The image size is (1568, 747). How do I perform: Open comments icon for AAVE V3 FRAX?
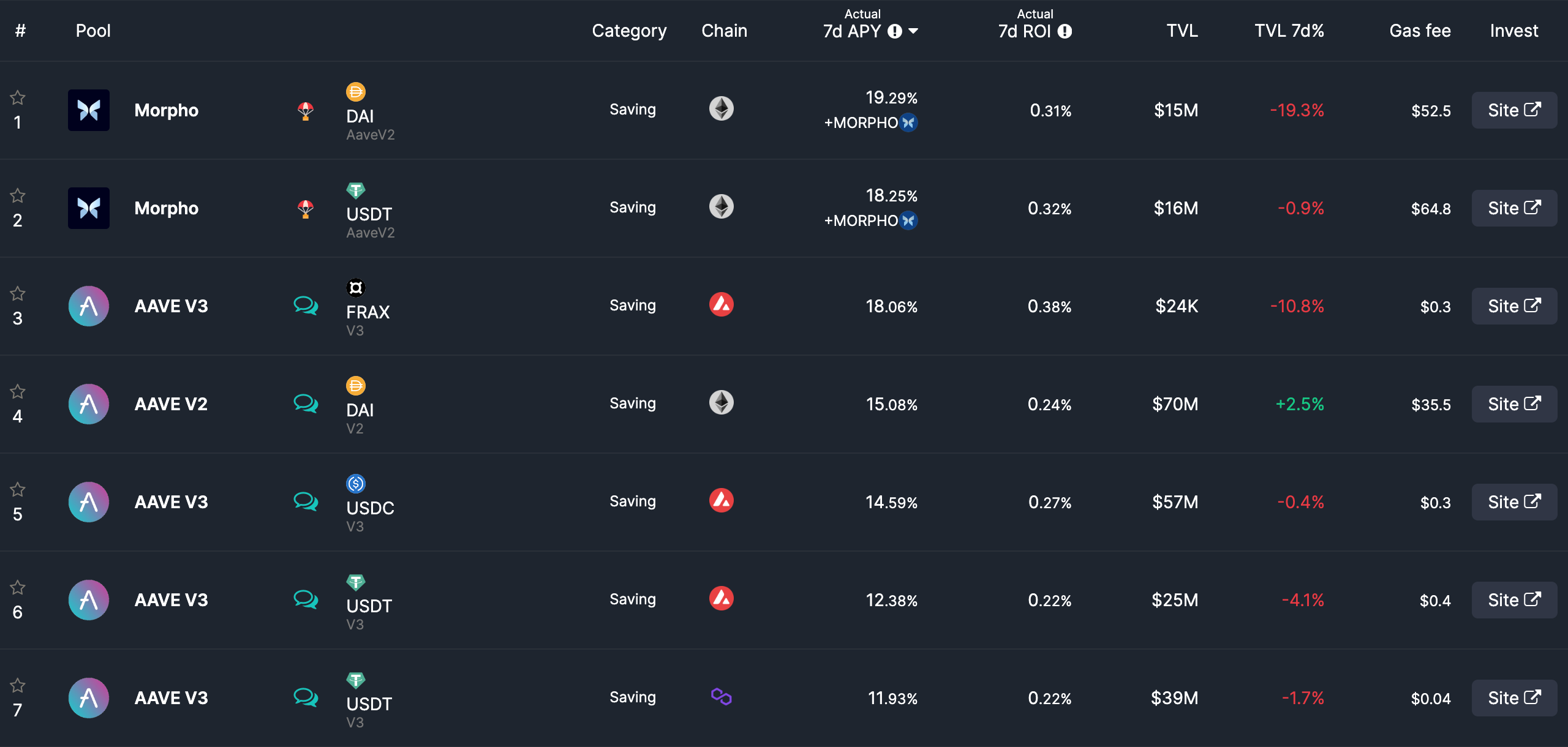click(x=306, y=305)
